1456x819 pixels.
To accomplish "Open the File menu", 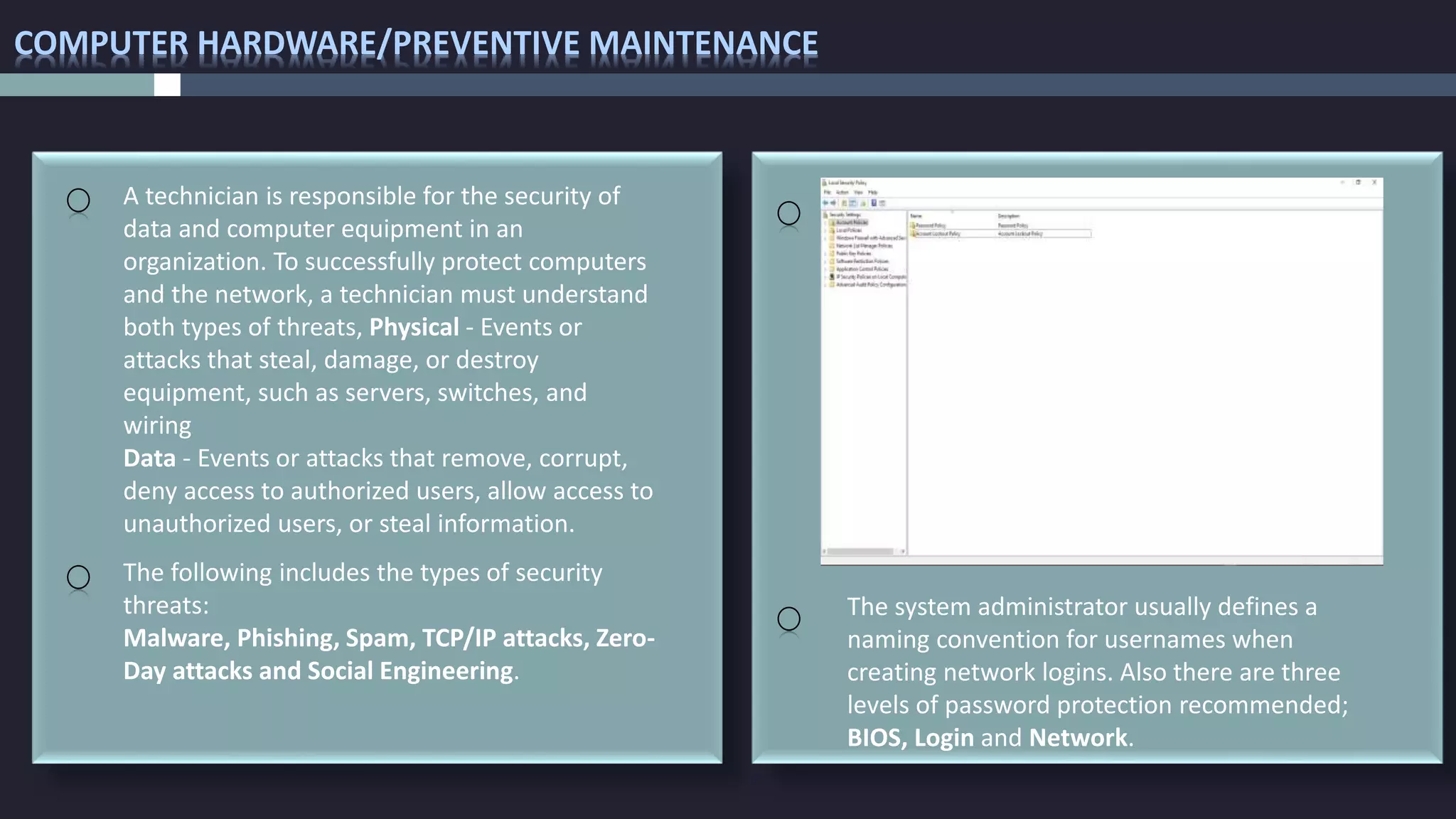I will (x=827, y=192).
